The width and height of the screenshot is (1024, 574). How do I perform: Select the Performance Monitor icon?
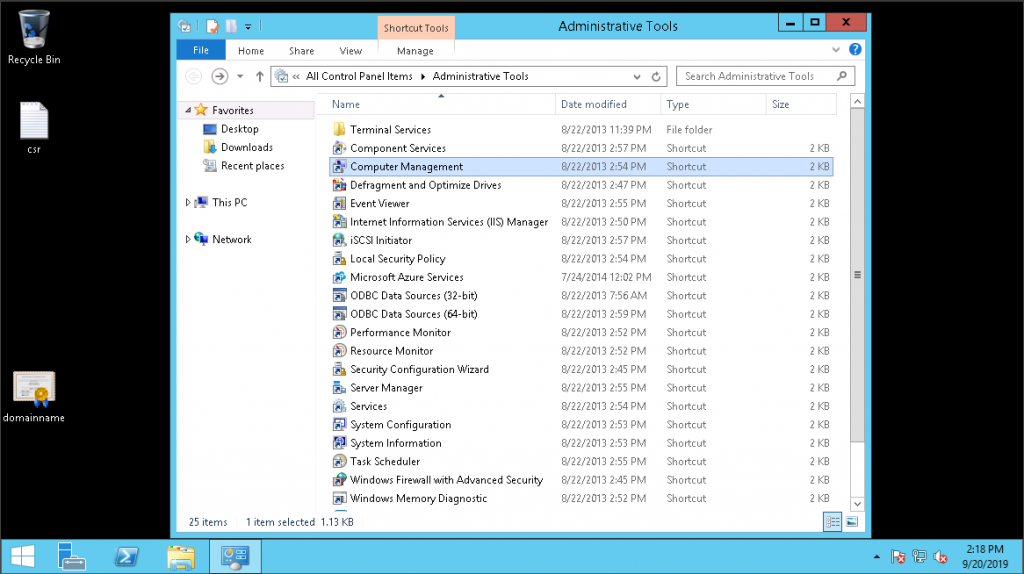point(339,332)
